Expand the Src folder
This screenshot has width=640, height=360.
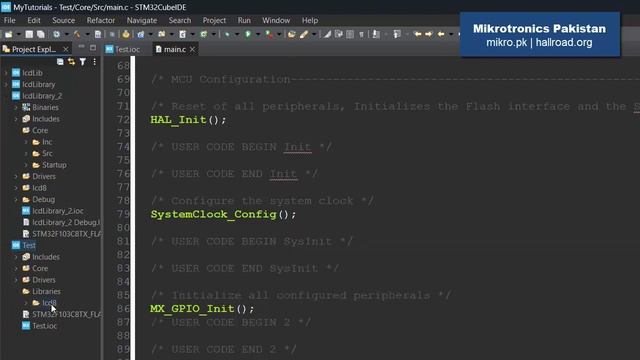(x=26, y=153)
